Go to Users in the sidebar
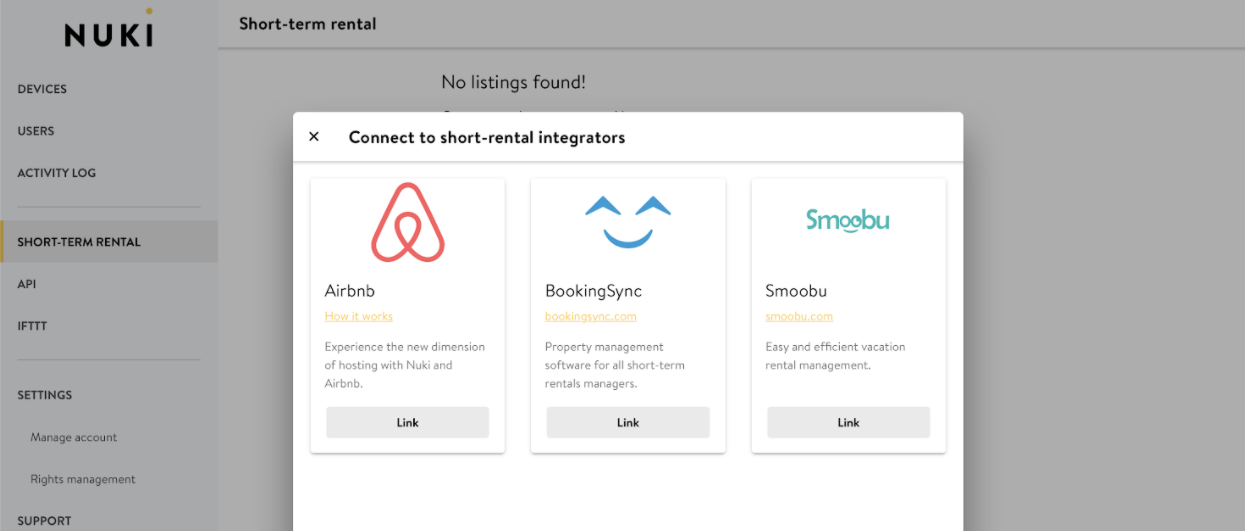 (36, 131)
